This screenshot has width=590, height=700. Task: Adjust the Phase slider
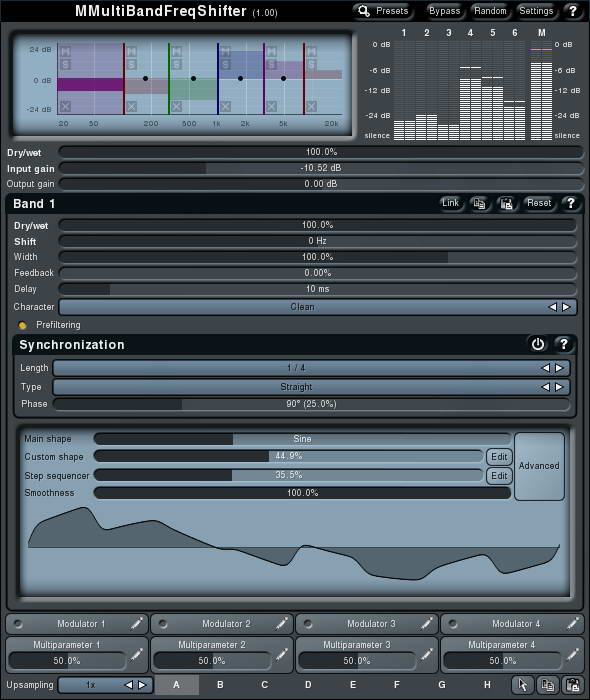(x=311, y=404)
